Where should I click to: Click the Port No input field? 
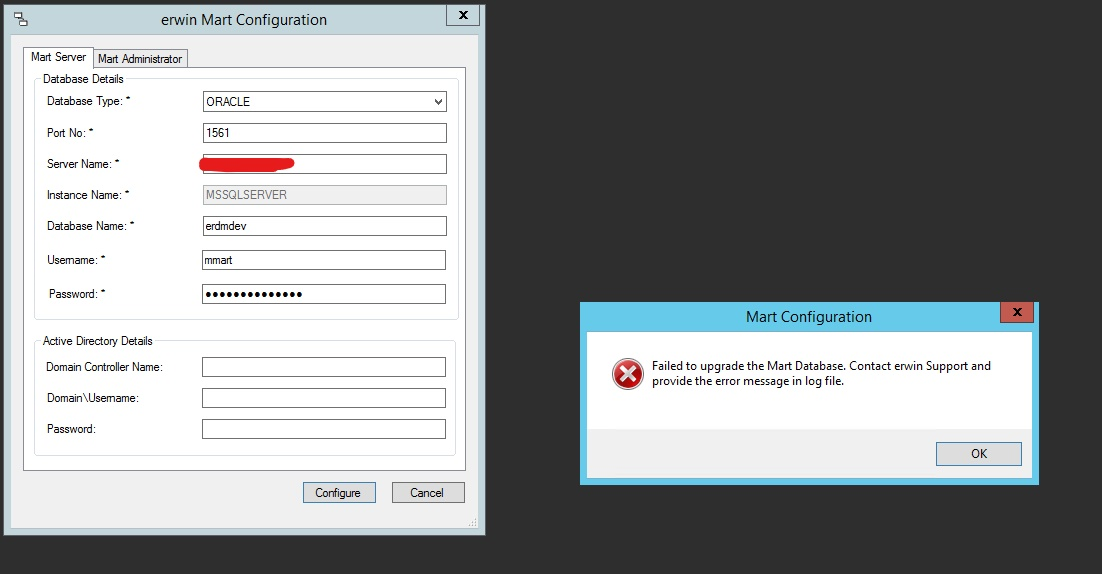pyautogui.click(x=325, y=133)
